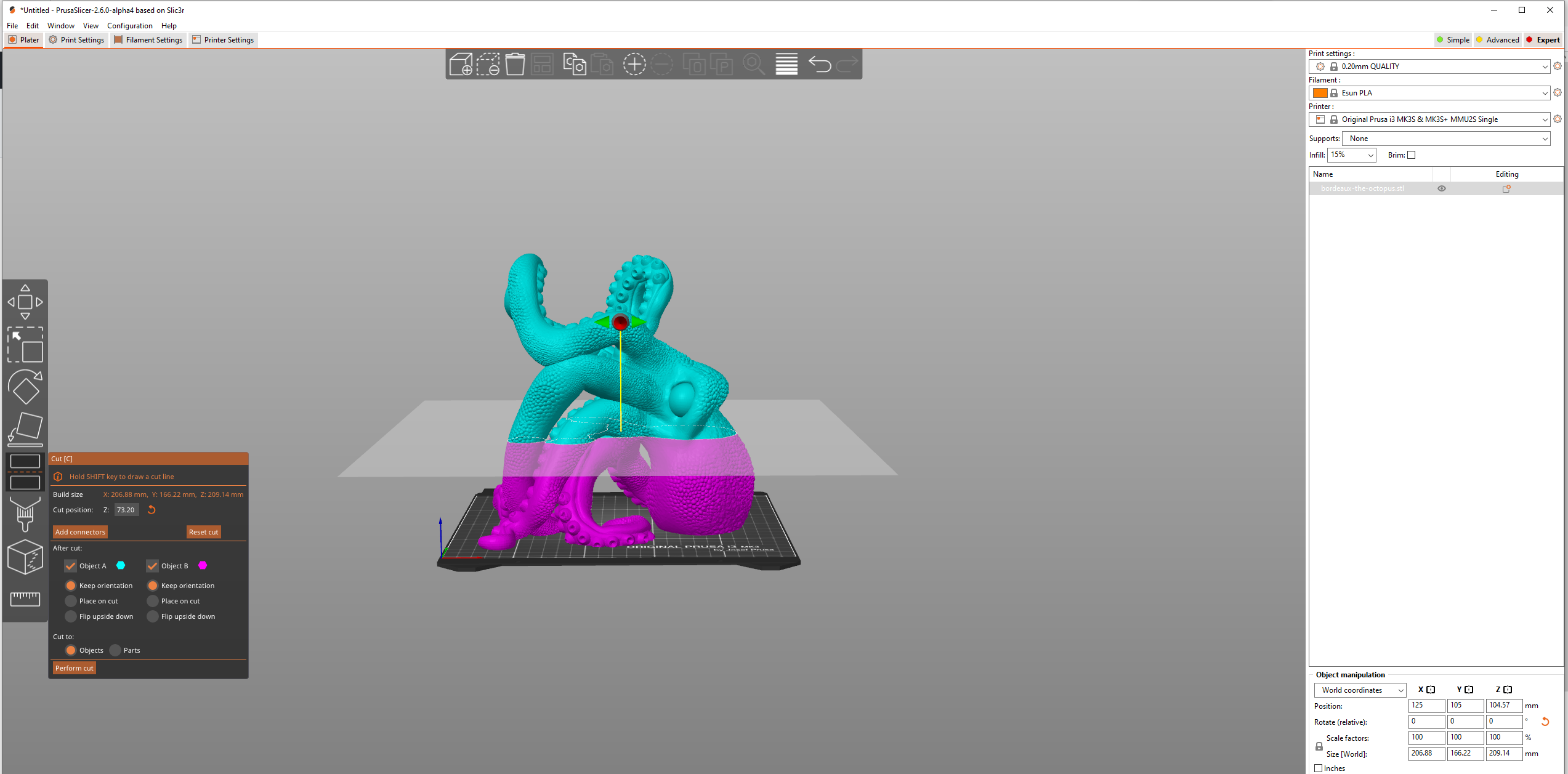This screenshot has width=1568, height=774.
Task: Open the Measure ruler tool
Action: 25,599
